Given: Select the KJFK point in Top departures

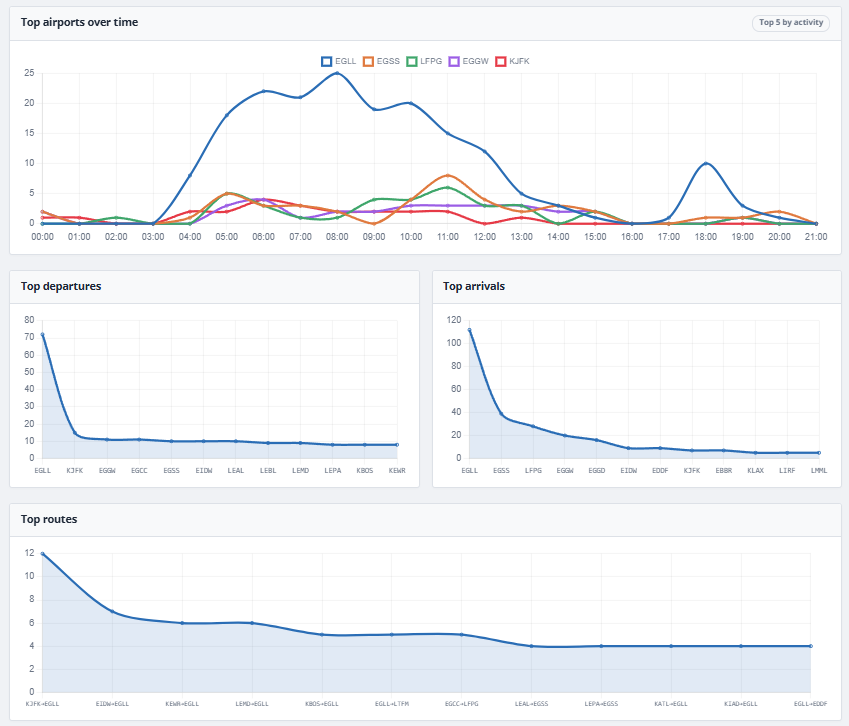Looking at the screenshot, I should coord(75,433).
